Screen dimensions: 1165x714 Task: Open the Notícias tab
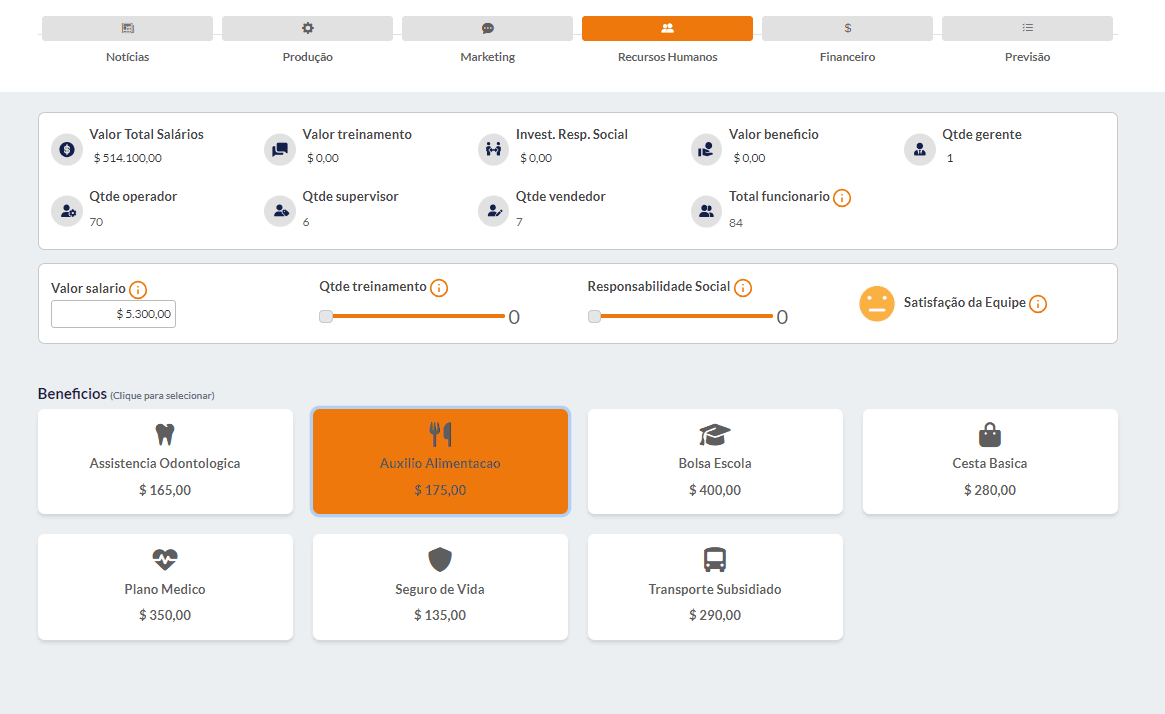click(x=127, y=29)
